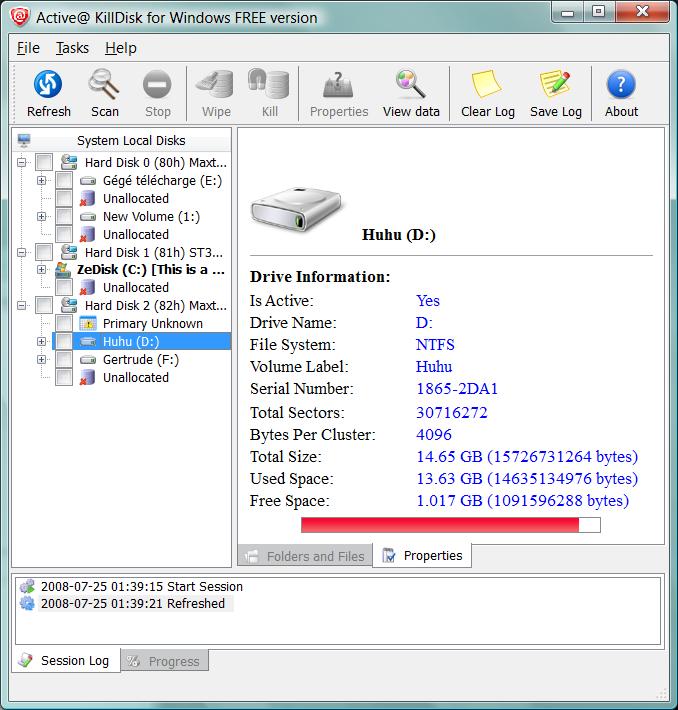Open Properties from the toolbar
The image size is (678, 710).
pos(338,85)
